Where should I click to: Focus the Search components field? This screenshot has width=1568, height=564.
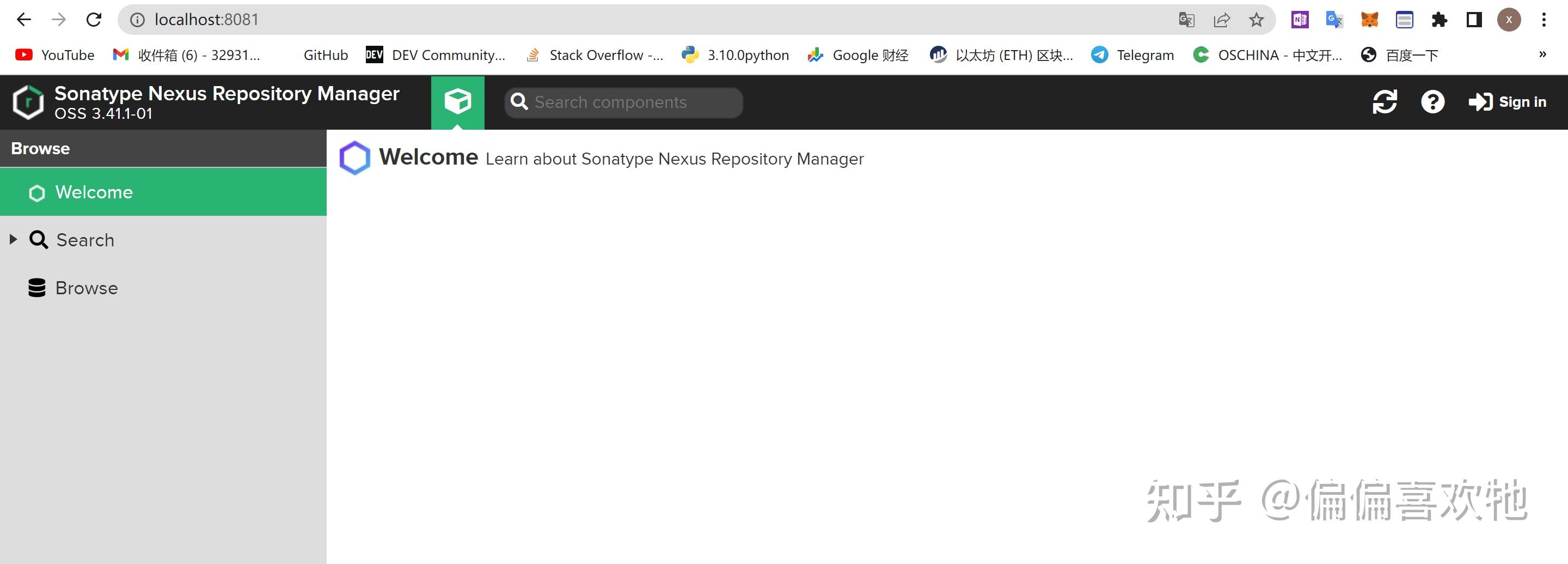pos(623,102)
